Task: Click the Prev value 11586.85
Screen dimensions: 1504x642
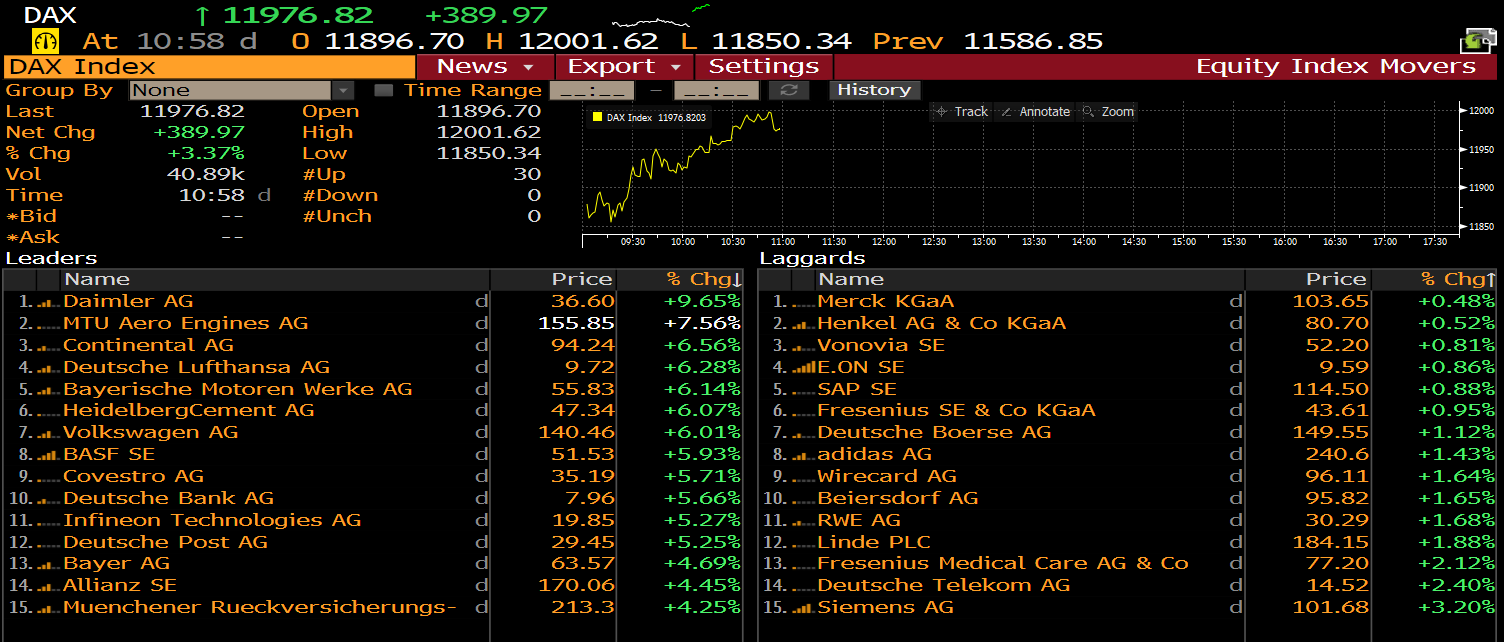Action: pos(1033,42)
